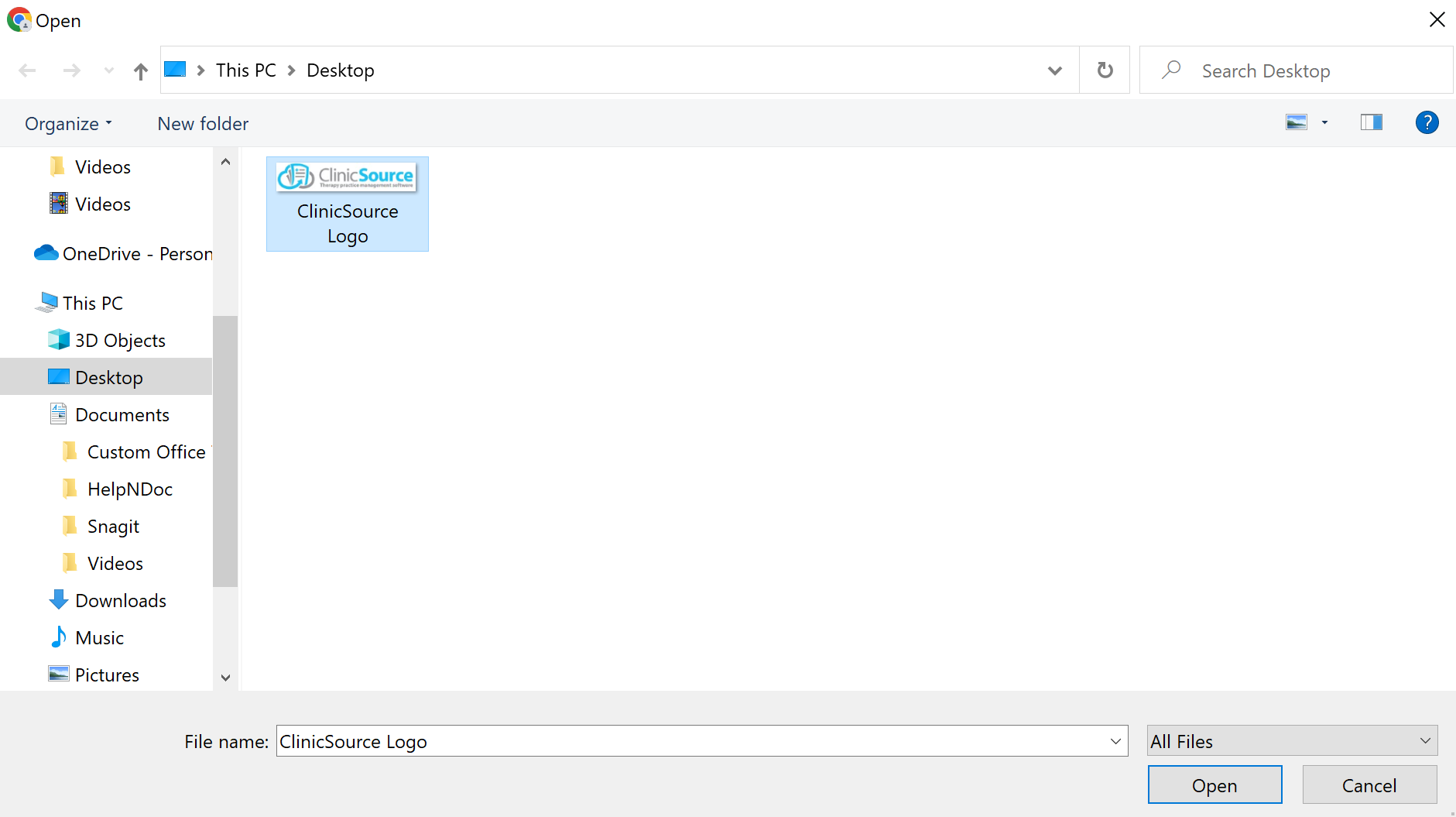The height and width of the screenshot is (817, 1456).
Task: Select This PC in address breadcrumb
Action: click(246, 70)
